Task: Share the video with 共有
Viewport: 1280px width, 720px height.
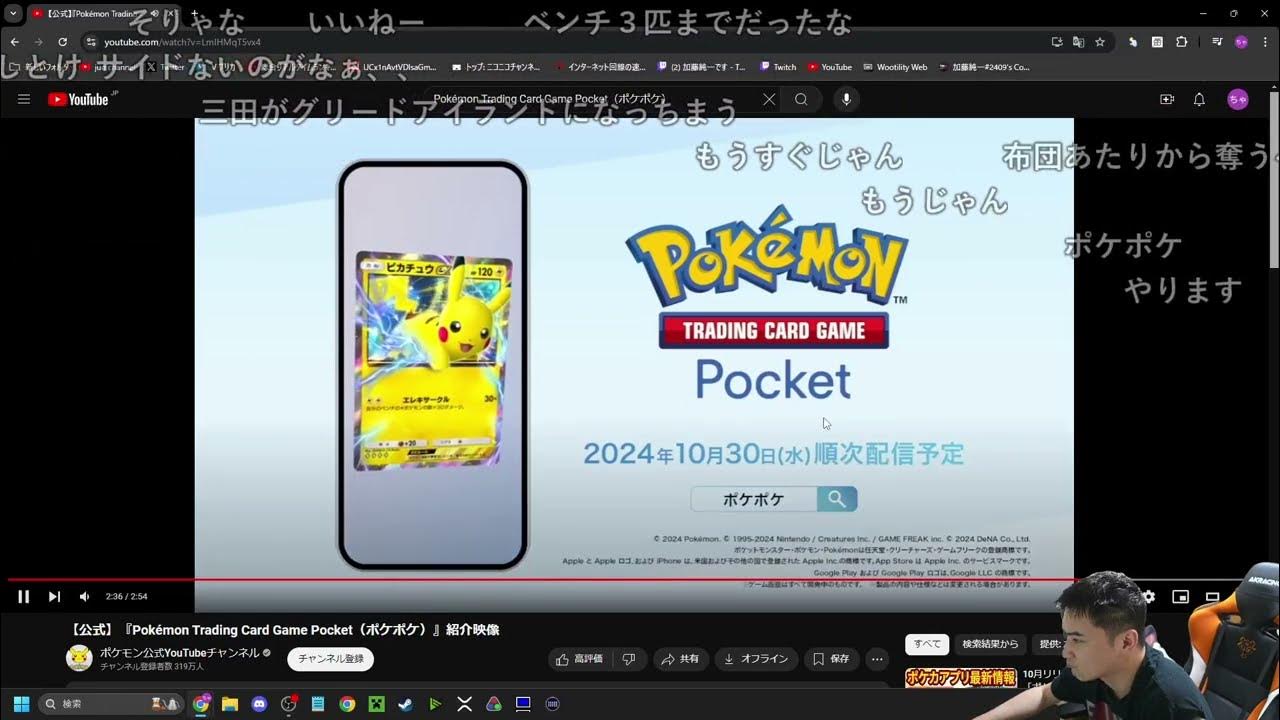Action: tap(681, 659)
